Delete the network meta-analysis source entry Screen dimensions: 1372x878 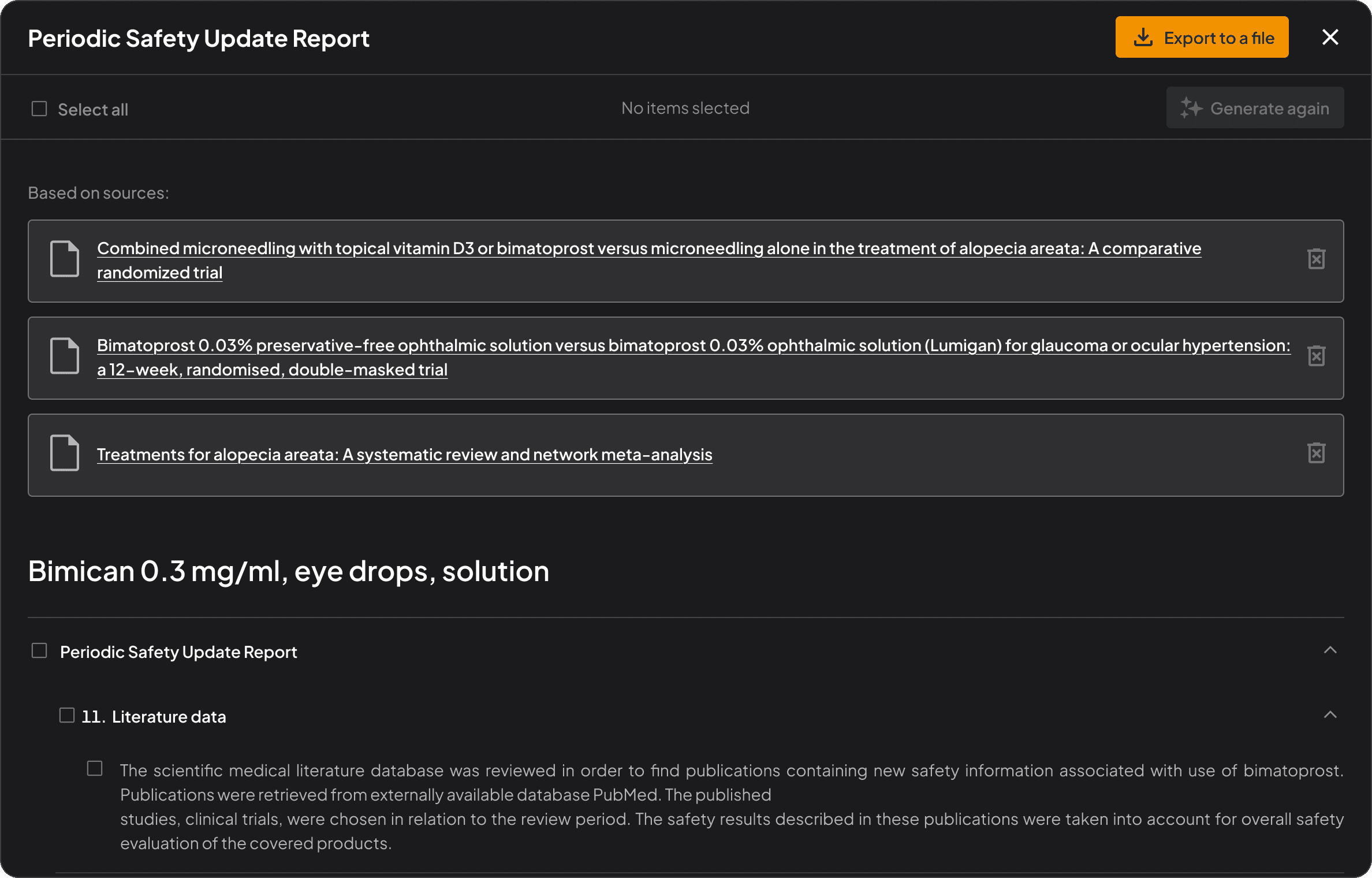[1316, 453]
